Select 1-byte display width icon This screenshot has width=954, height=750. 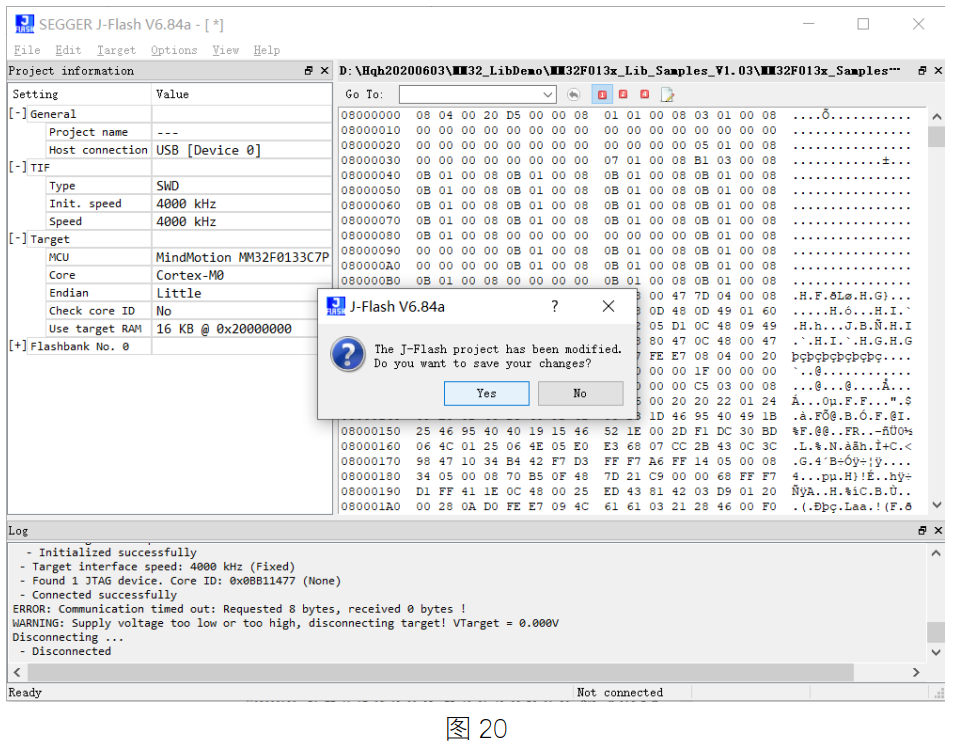602,94
